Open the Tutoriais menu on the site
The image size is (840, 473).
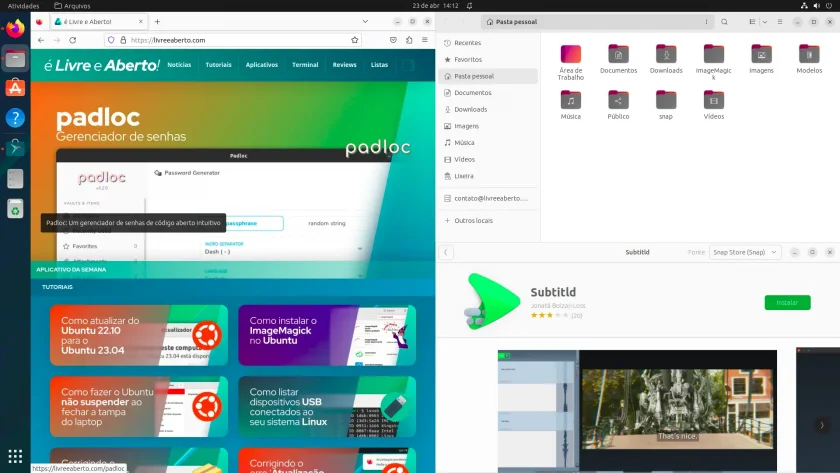pyautogui.click(x=219, y=65)
